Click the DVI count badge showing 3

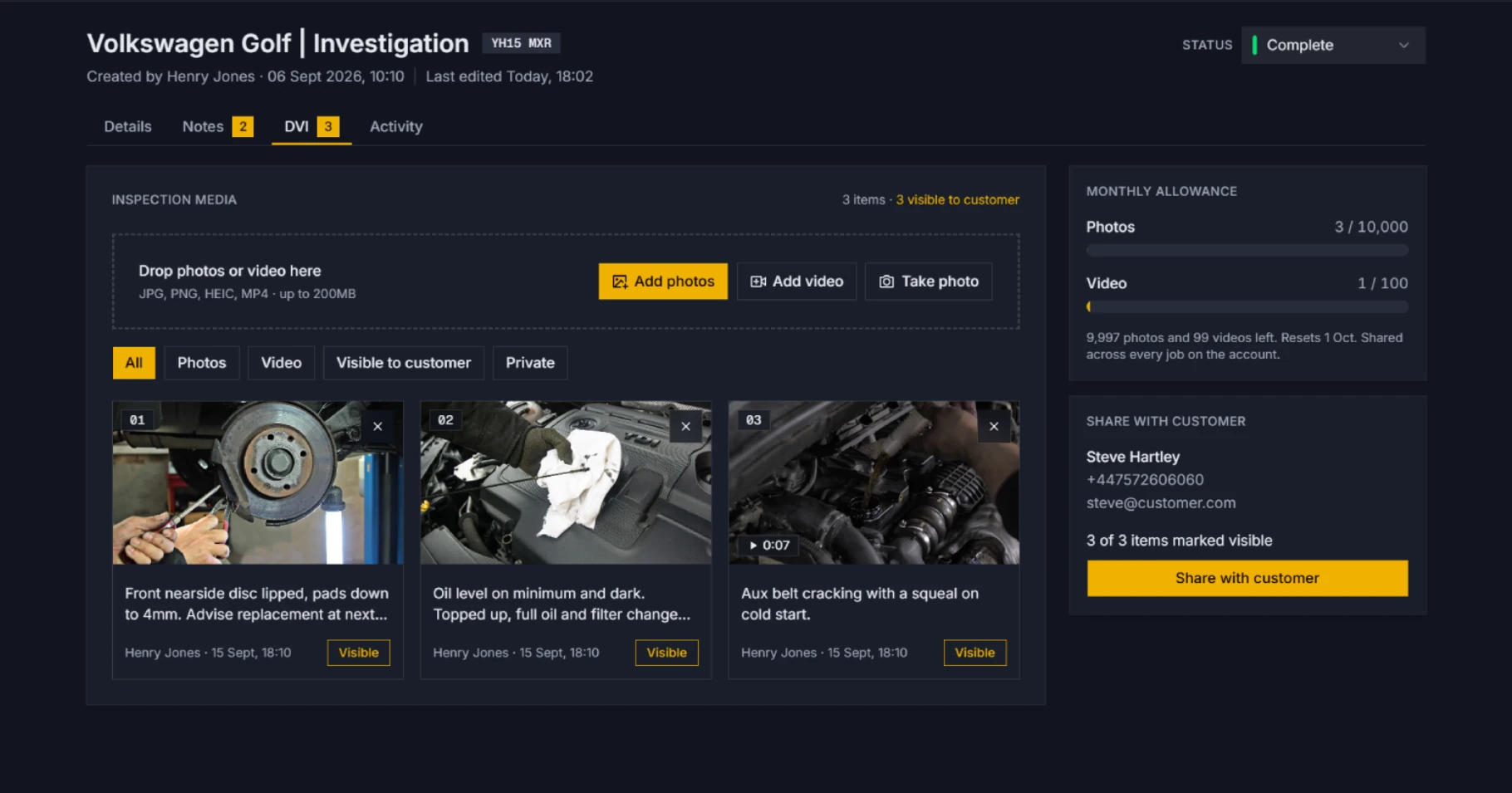click(328, 126)
